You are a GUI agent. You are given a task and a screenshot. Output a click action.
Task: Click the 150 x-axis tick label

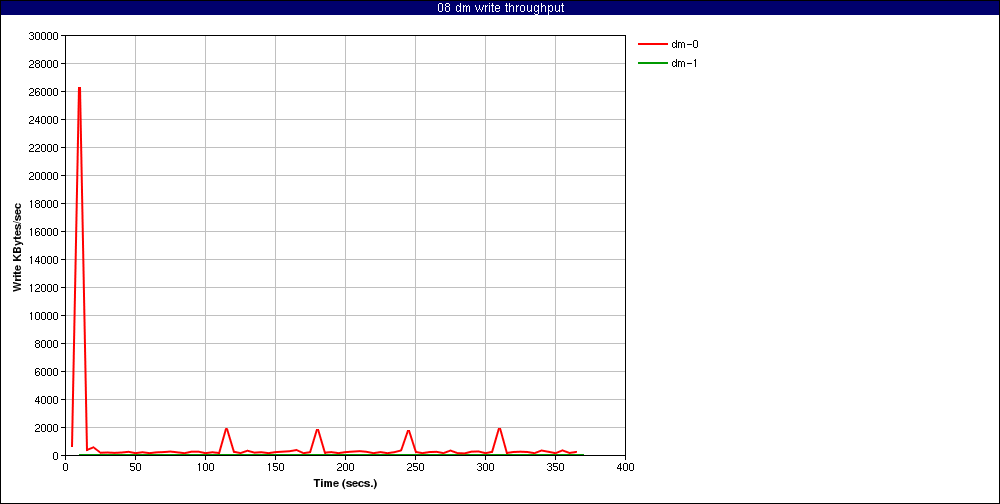(x=276, y=467)
